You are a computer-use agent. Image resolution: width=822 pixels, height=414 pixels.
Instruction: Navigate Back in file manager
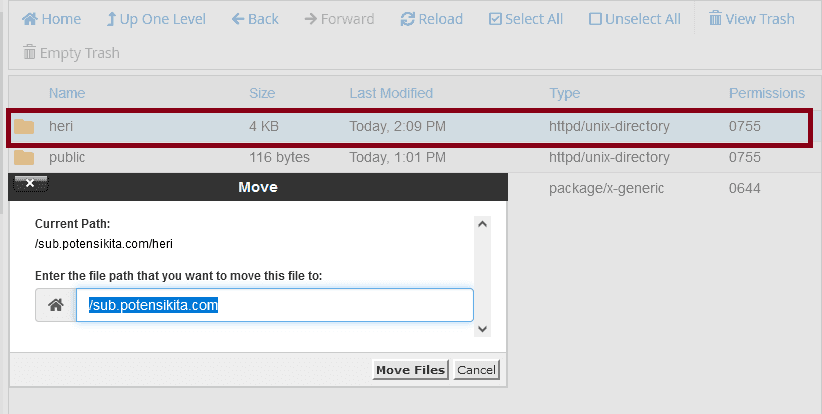[x=255, y=19]
